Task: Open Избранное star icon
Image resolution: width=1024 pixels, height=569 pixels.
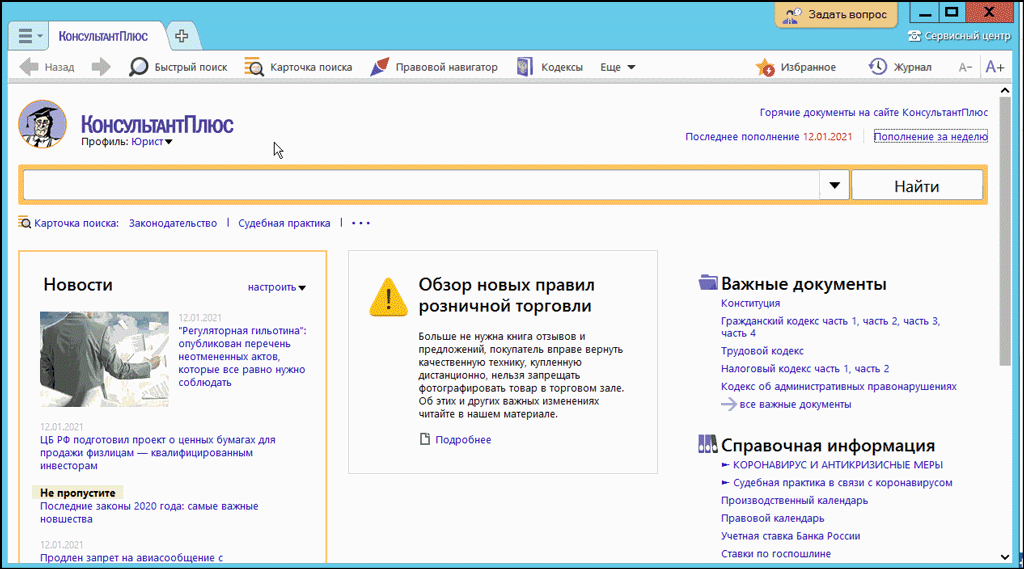Action: tap(795, 67)
